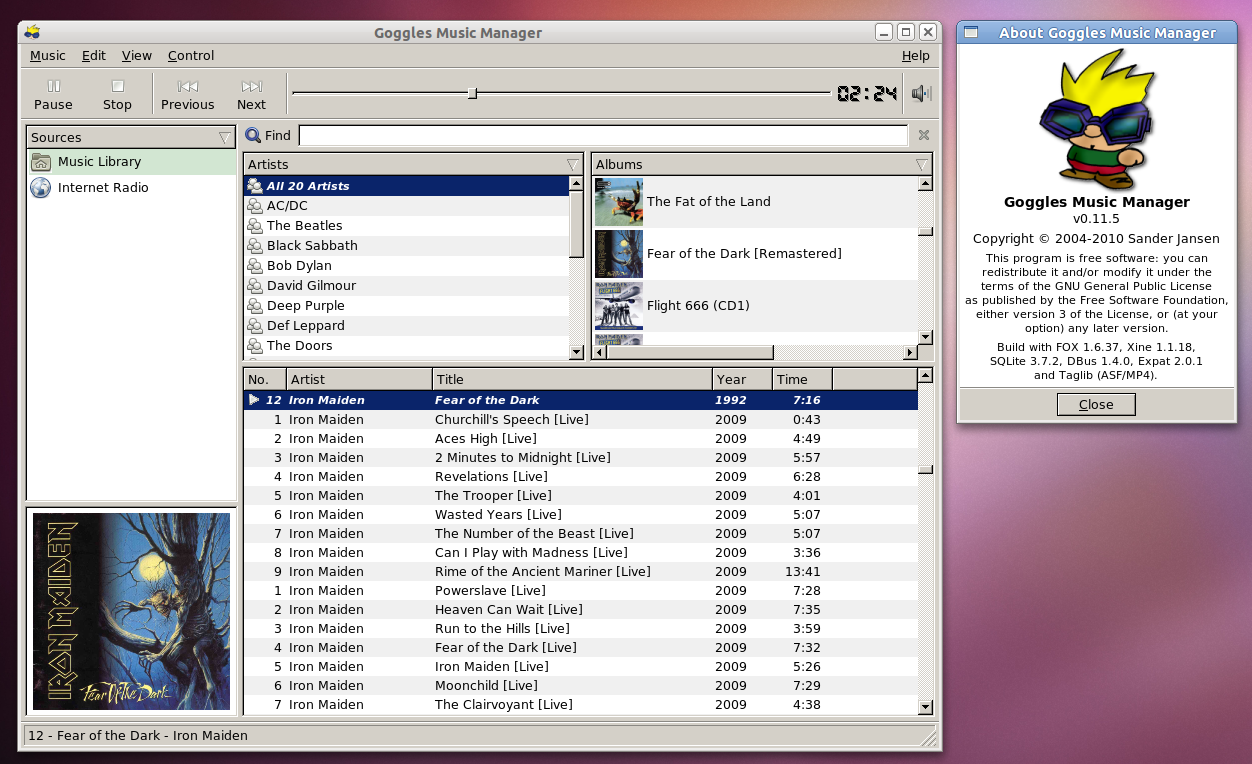Screen dimensions: 1252x764
Task: Select Bob Dylan artist
Action: [x=406, y=265]
